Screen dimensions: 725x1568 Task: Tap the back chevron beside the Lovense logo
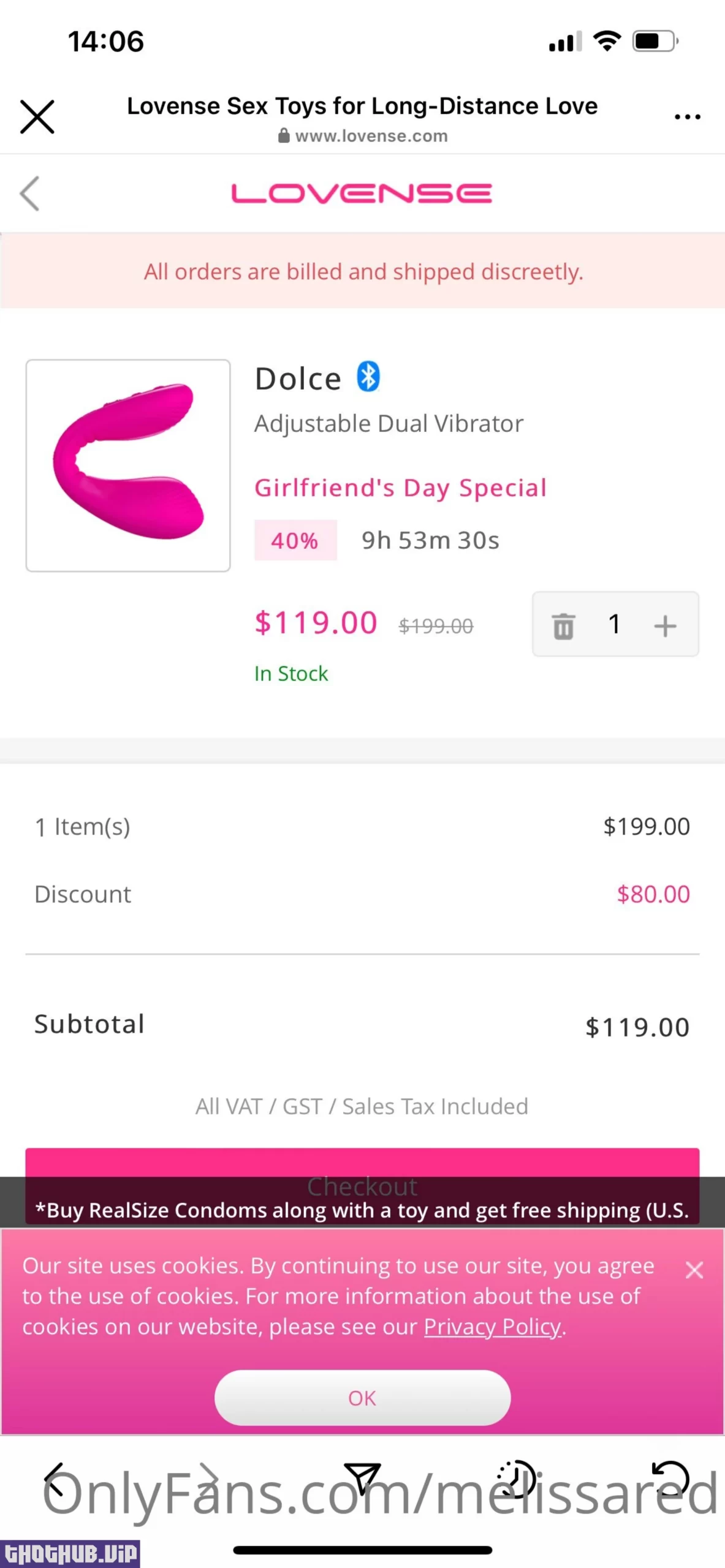[30, 194]
